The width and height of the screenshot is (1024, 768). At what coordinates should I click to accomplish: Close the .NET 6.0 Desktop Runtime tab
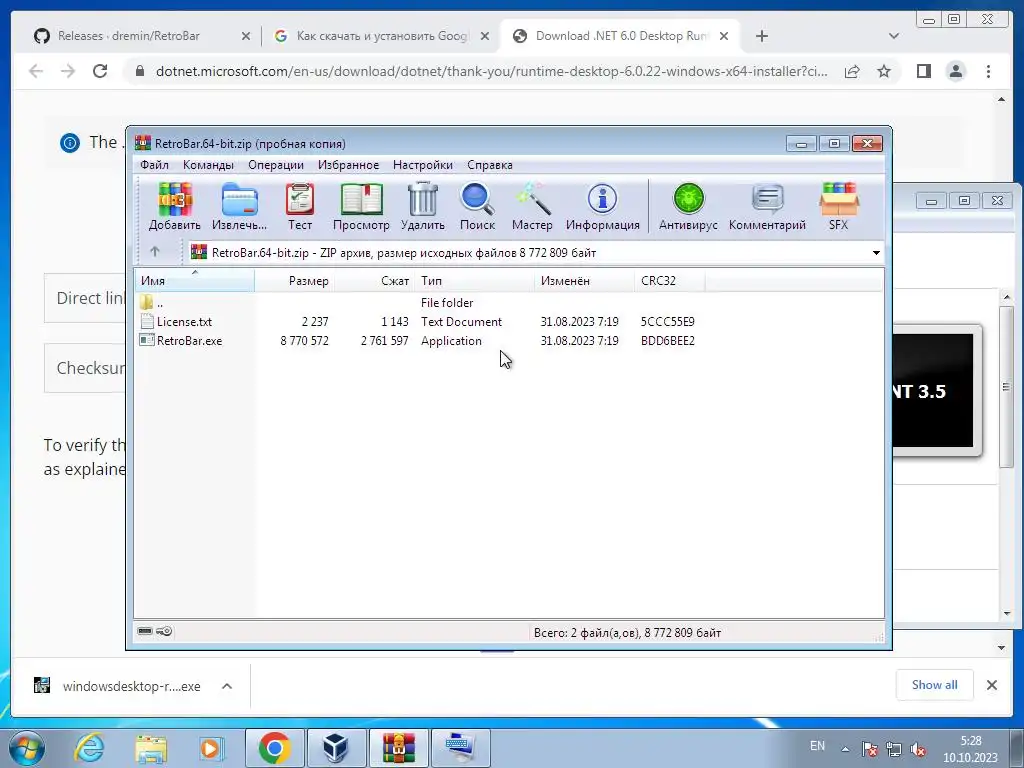[724, 36]
